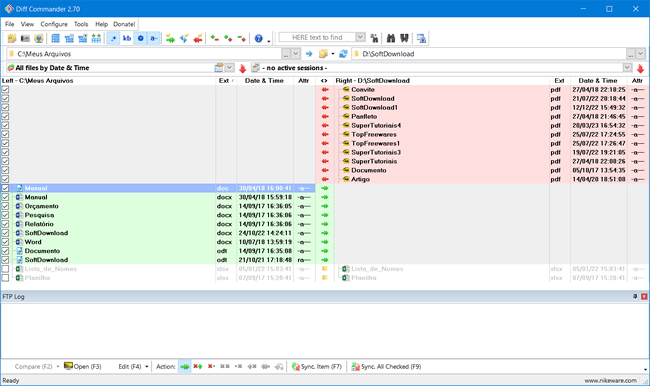Uncheck the Word docx row checkbox
This screenshot has height=386, width=650.
[x=5, y=242]
